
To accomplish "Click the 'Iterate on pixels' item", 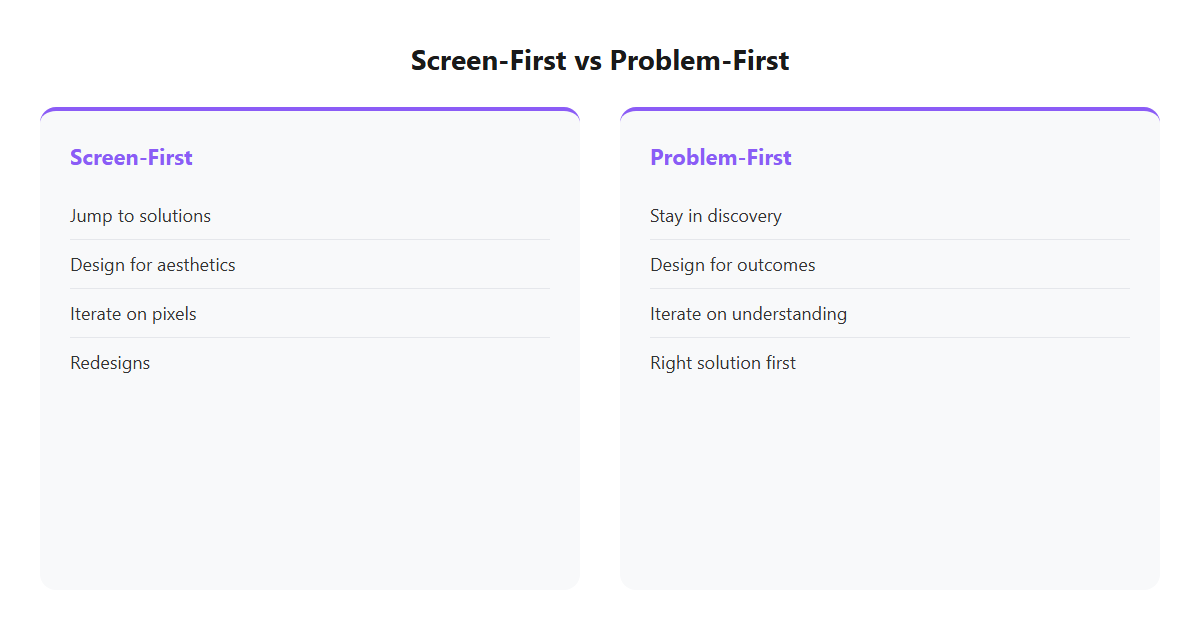I will point(310,313).
